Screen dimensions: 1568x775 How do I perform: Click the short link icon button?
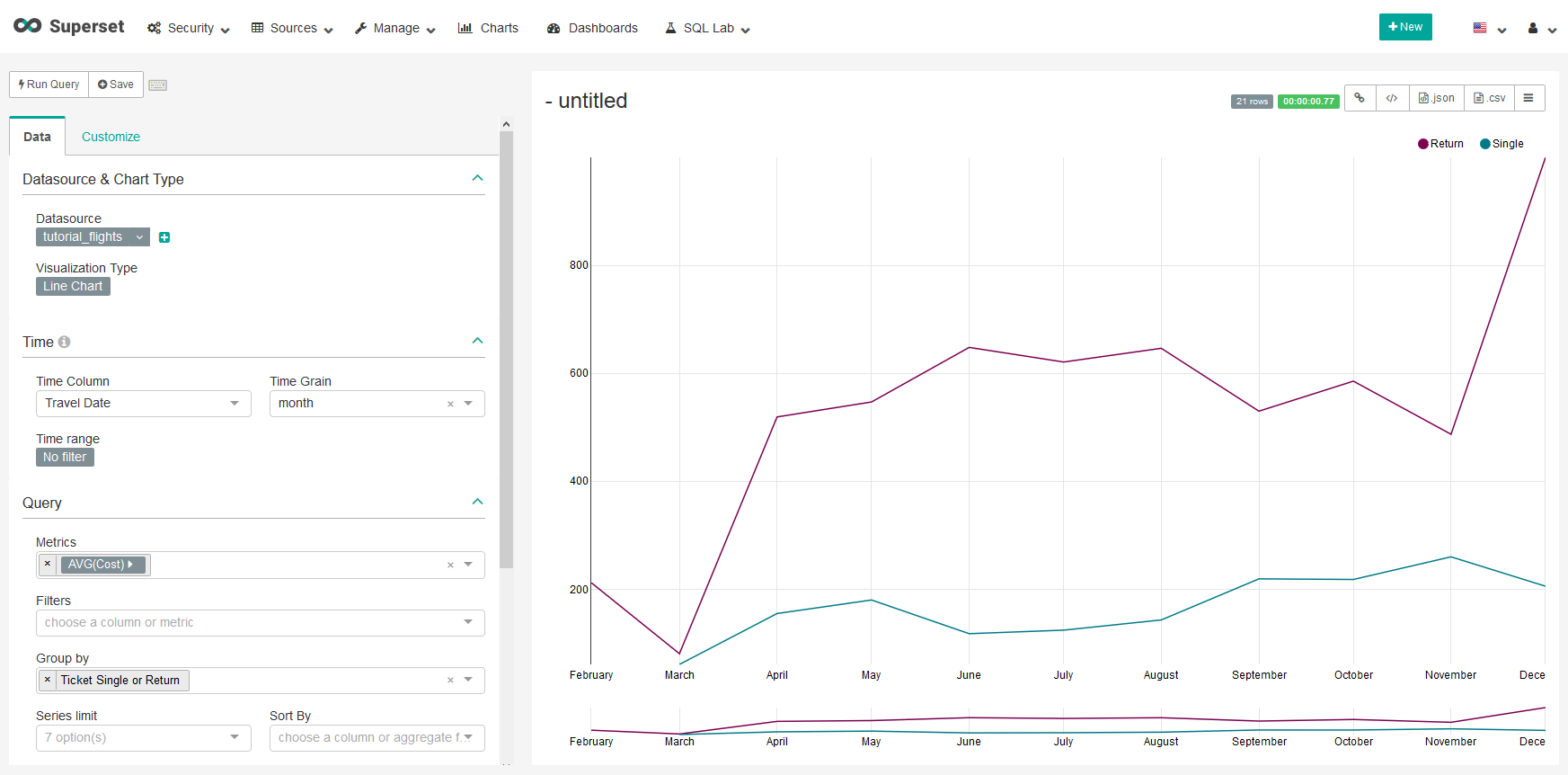pos(1360,98)
